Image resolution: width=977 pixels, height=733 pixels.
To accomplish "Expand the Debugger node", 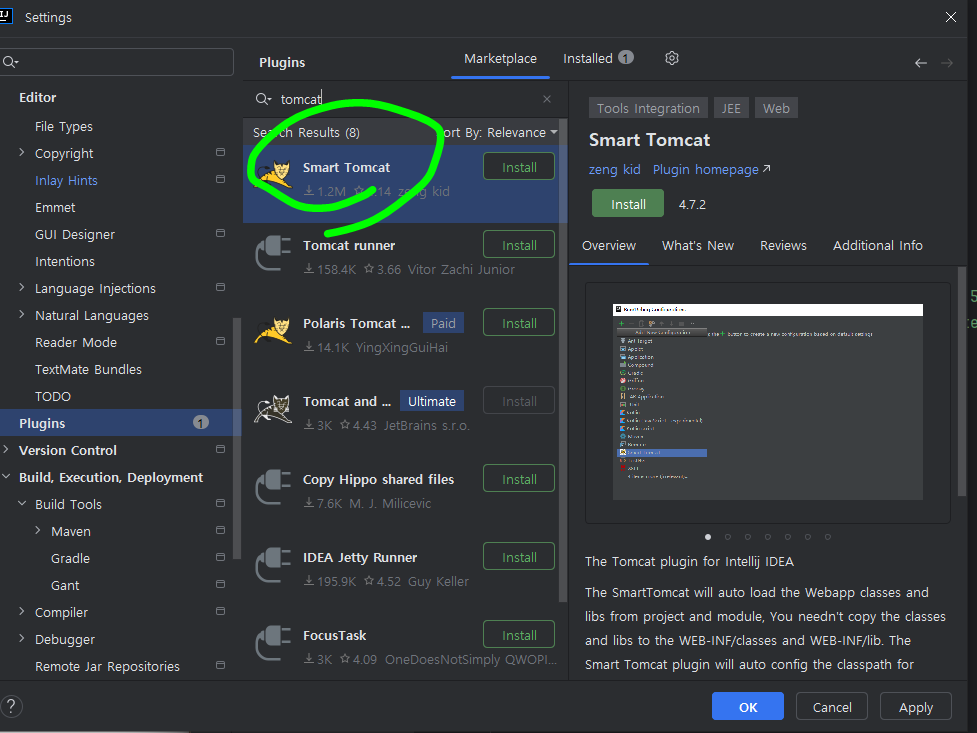I will click(22, 638).
